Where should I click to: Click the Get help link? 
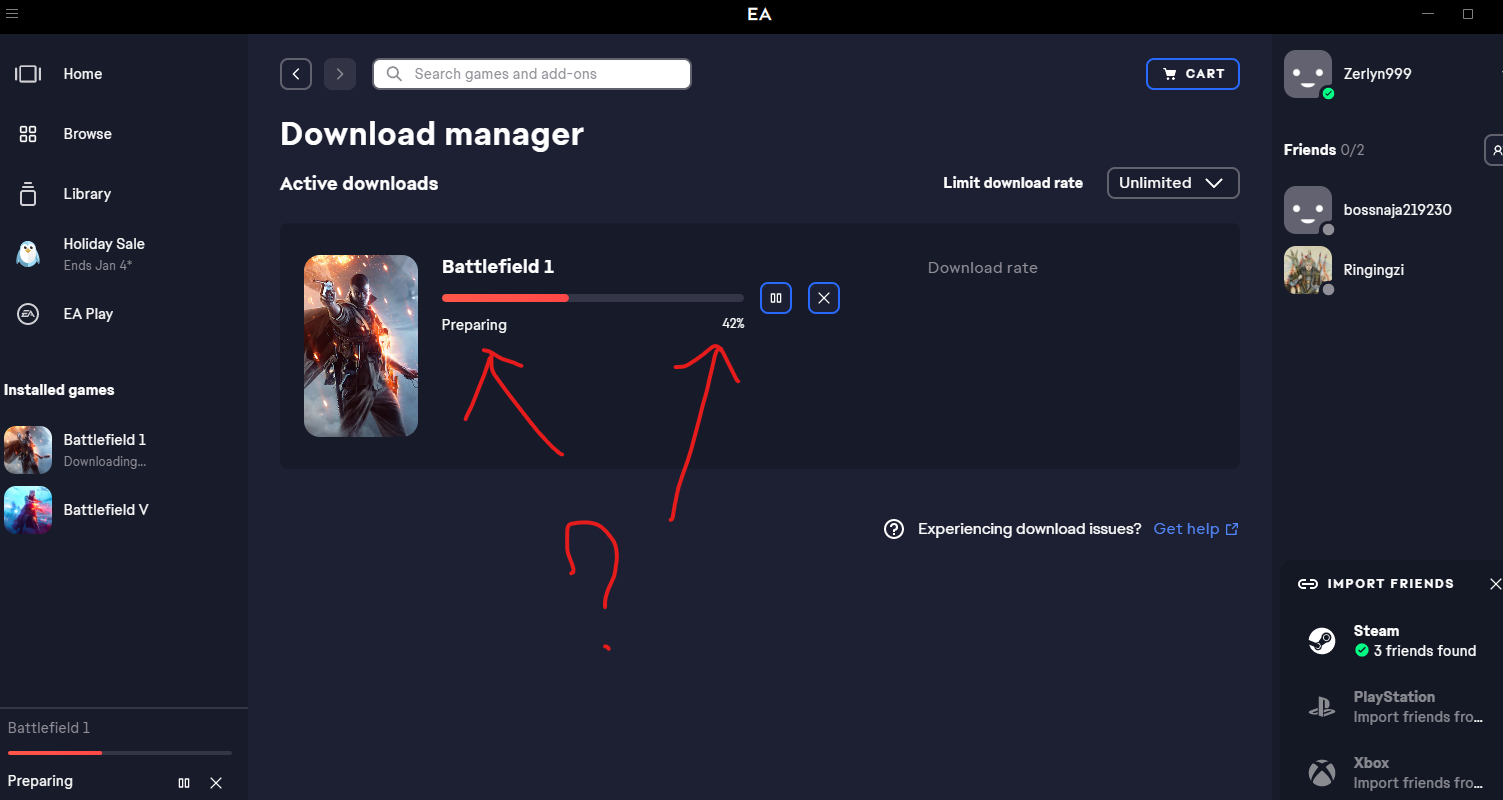pos(1196,529)
